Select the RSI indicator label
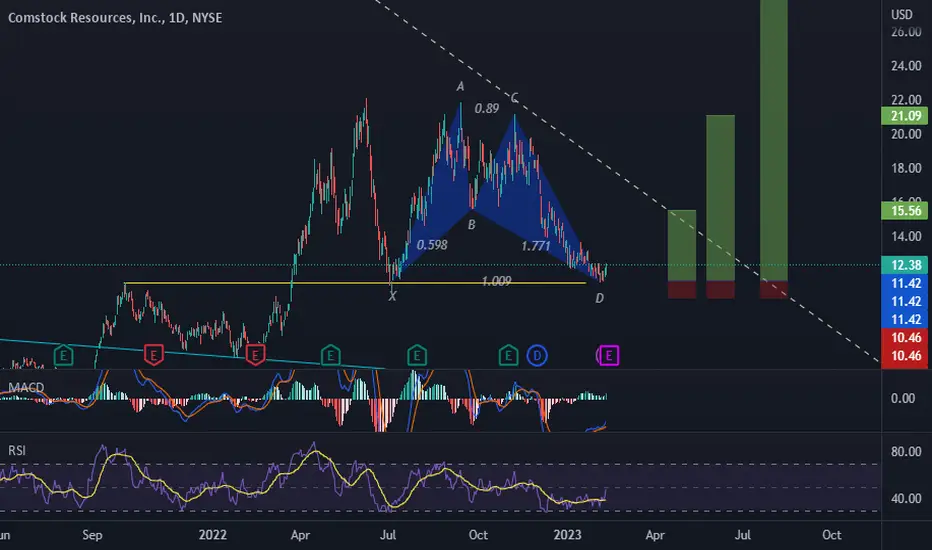Screen dimensions: 932x550 click(17, 451)
